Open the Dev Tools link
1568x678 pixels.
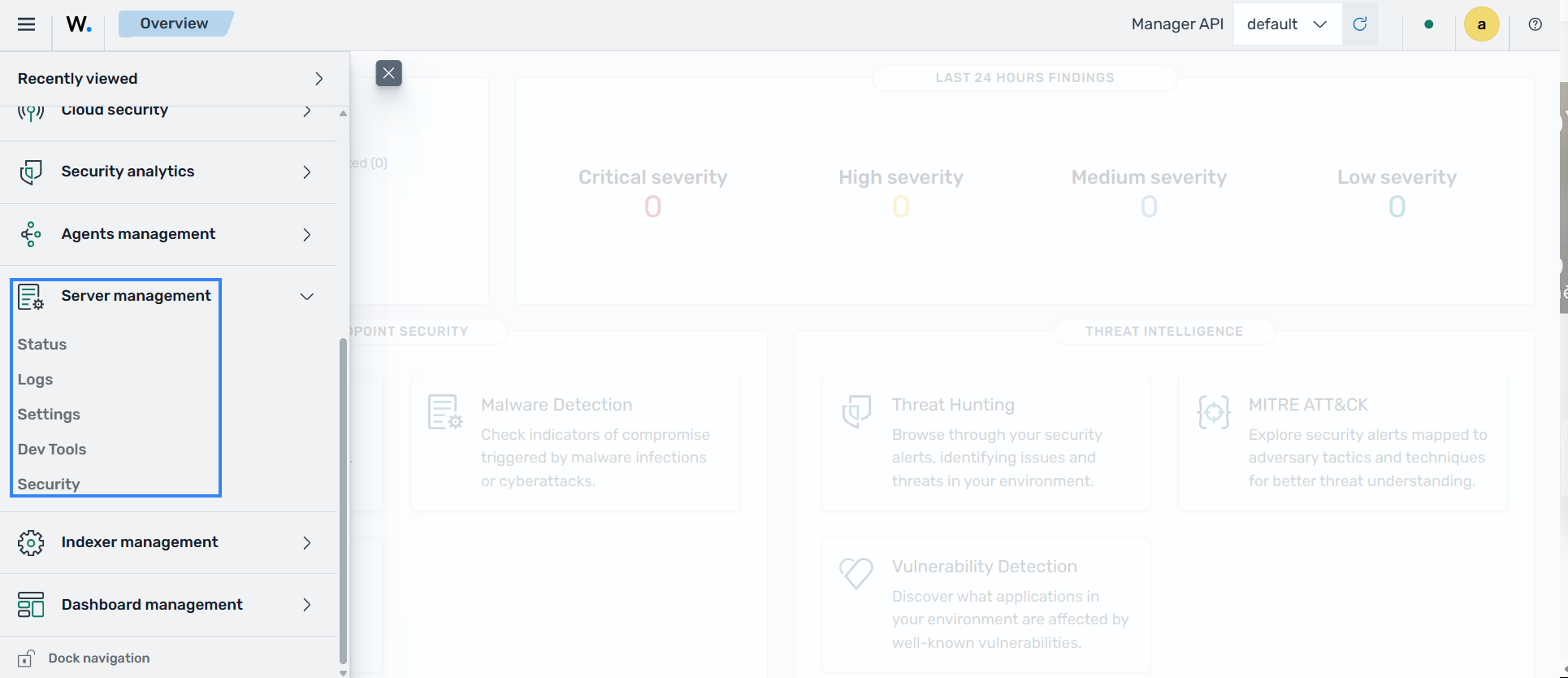tap(52, 450)
